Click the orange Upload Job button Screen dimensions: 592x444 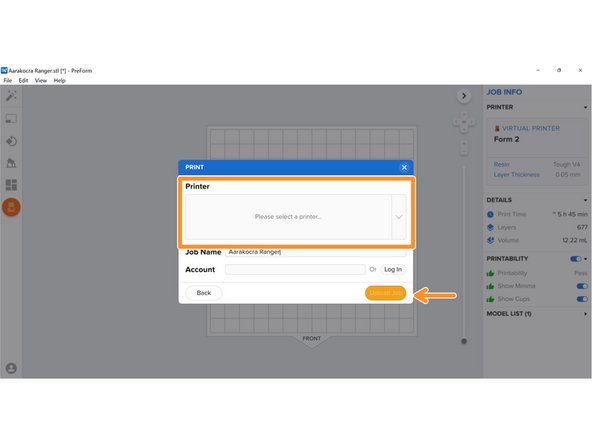point(385,293)
